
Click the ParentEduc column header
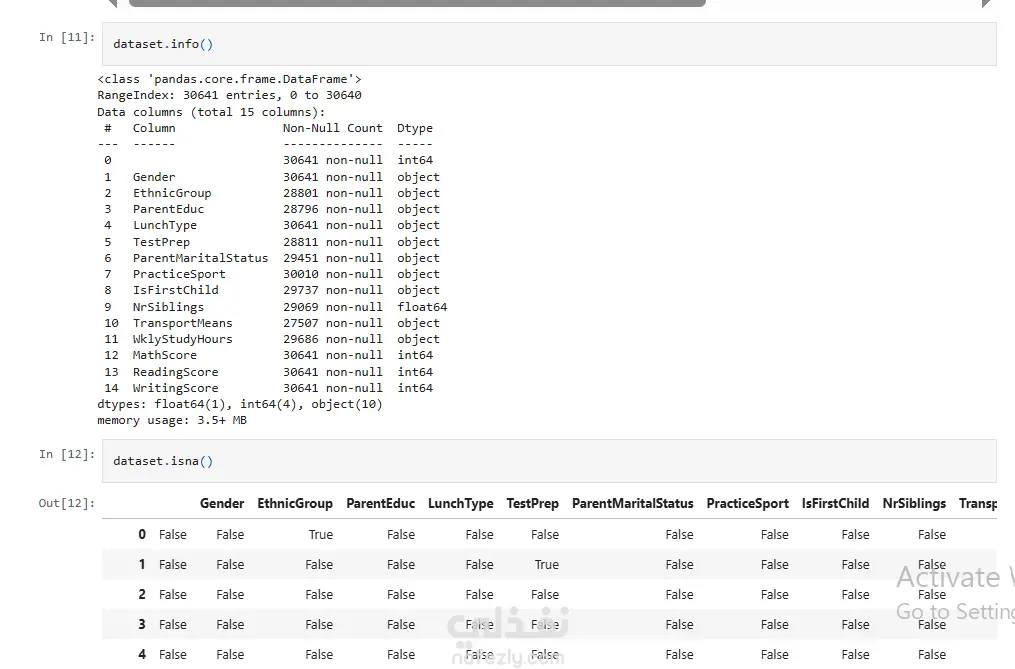[380, 504]
